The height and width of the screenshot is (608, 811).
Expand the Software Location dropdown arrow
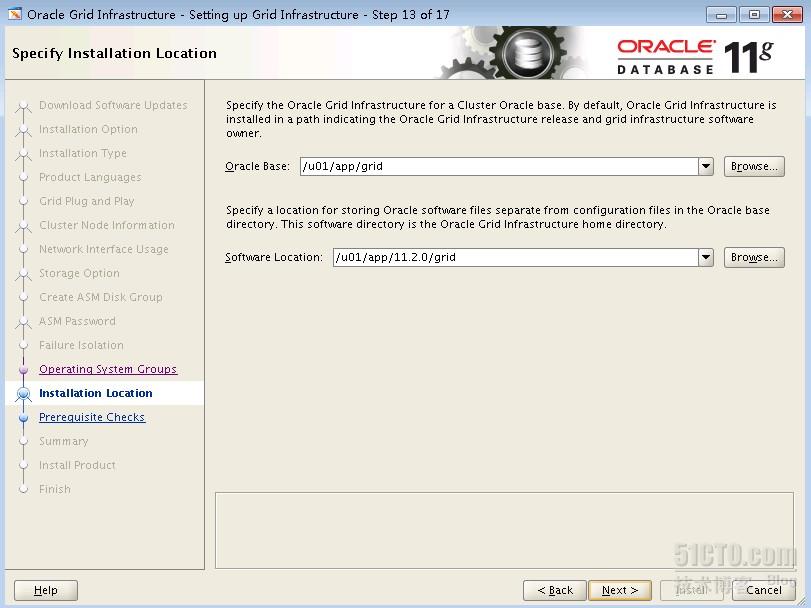pos(705,257)
